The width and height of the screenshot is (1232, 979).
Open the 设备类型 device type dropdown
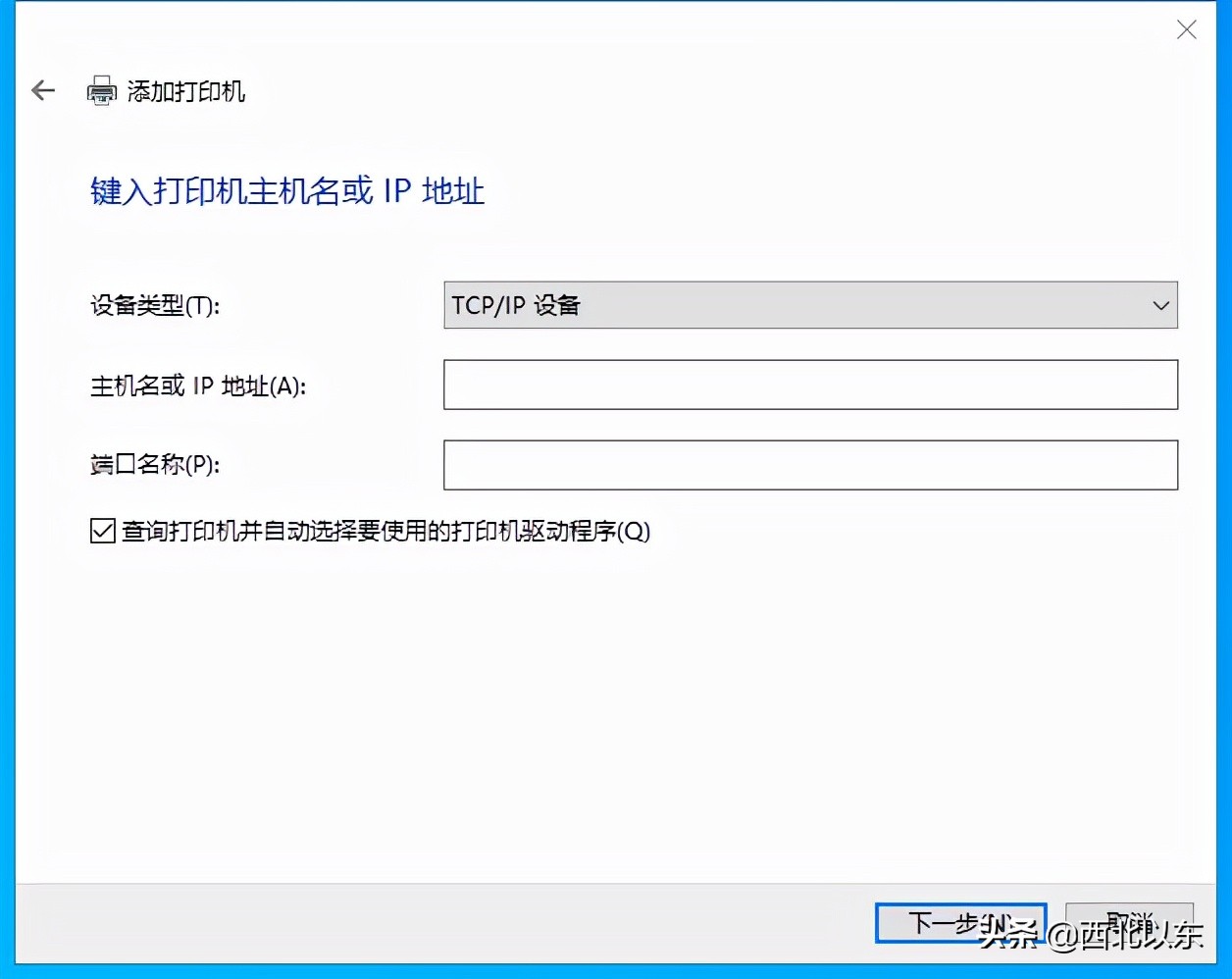[x=810, y=305]
